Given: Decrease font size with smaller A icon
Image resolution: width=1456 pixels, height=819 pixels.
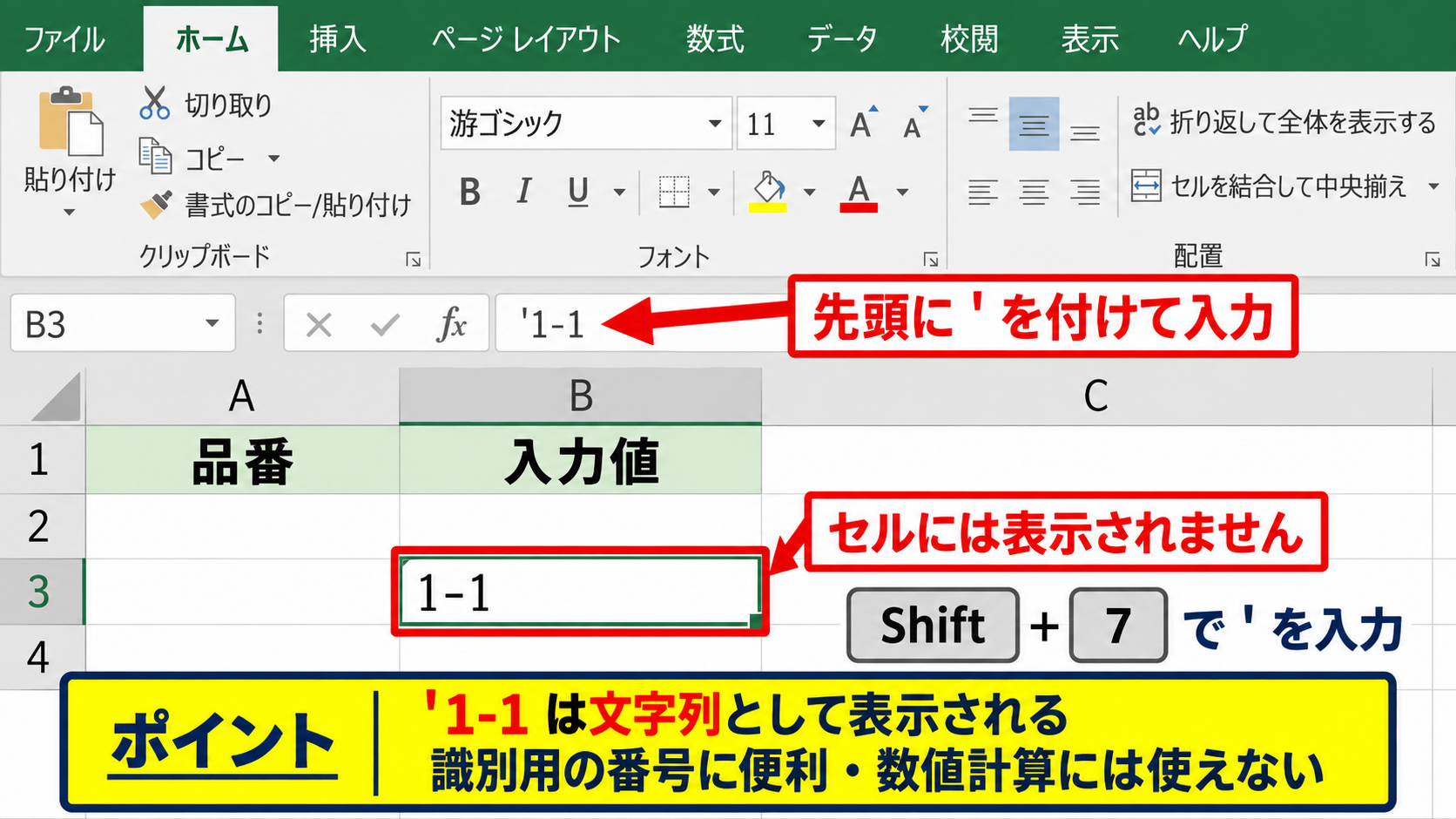Looking at the screenshot, I should [x=914, y=123].
